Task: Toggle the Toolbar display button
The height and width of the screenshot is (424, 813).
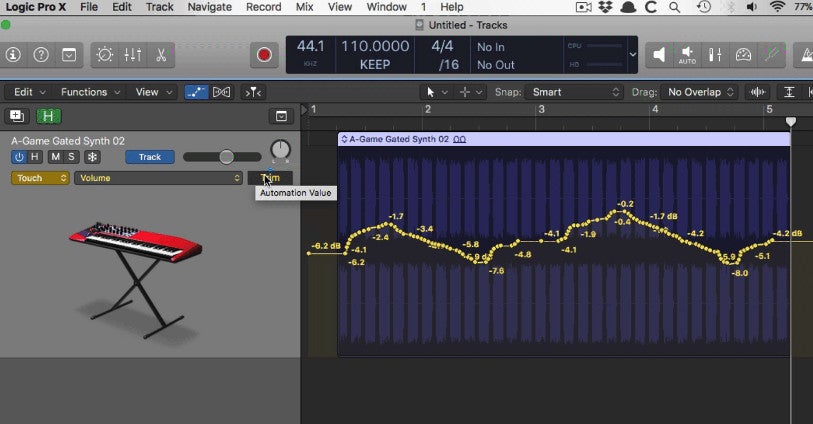Action: point(69,54)
